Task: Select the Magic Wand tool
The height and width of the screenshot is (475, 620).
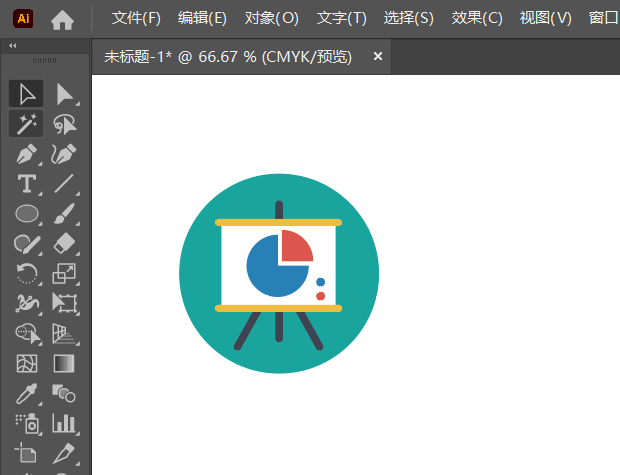Action: point(26,123)
